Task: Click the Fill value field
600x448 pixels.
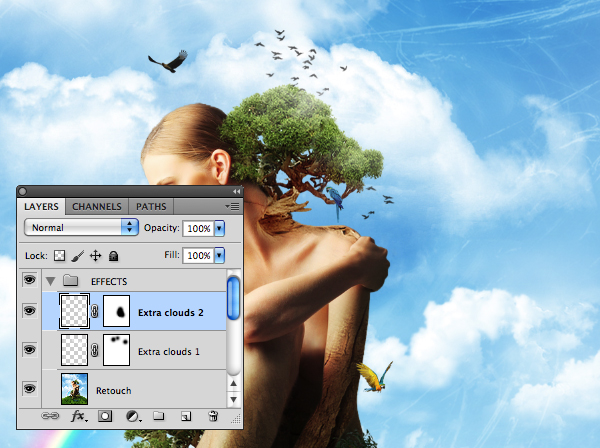Action: [198, 255]
